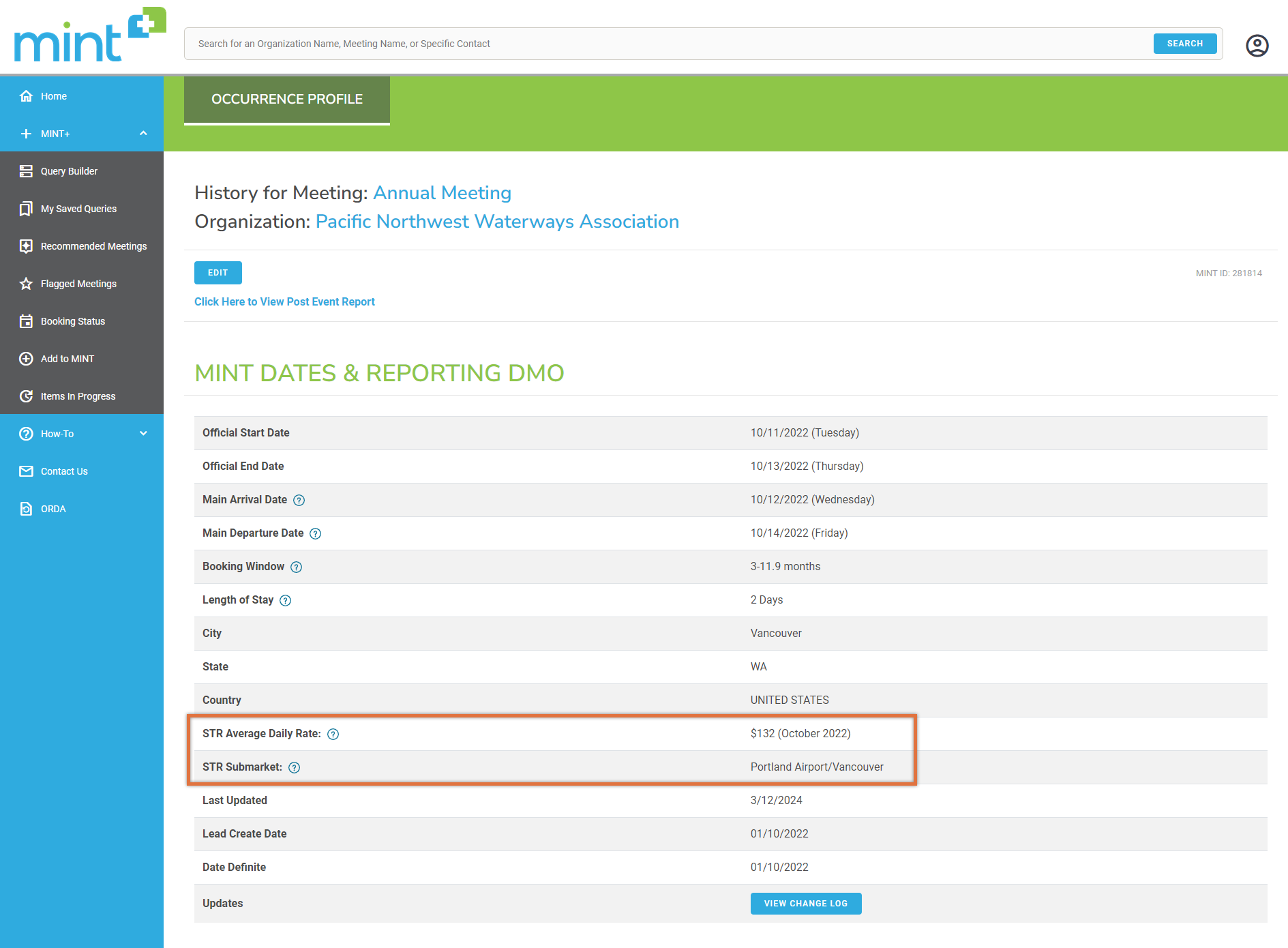This screenshot has width=1288, height=948.
Task: Open help tooltip for Main Arrival Date
Action: (299, 501)
